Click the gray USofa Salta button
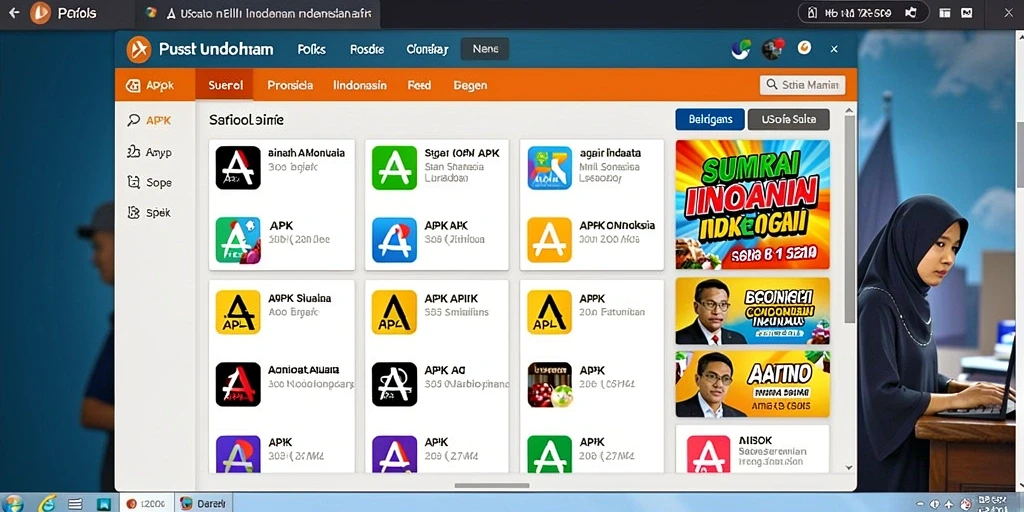Viewport: 1024px width, 512px height. pos(789,120)
